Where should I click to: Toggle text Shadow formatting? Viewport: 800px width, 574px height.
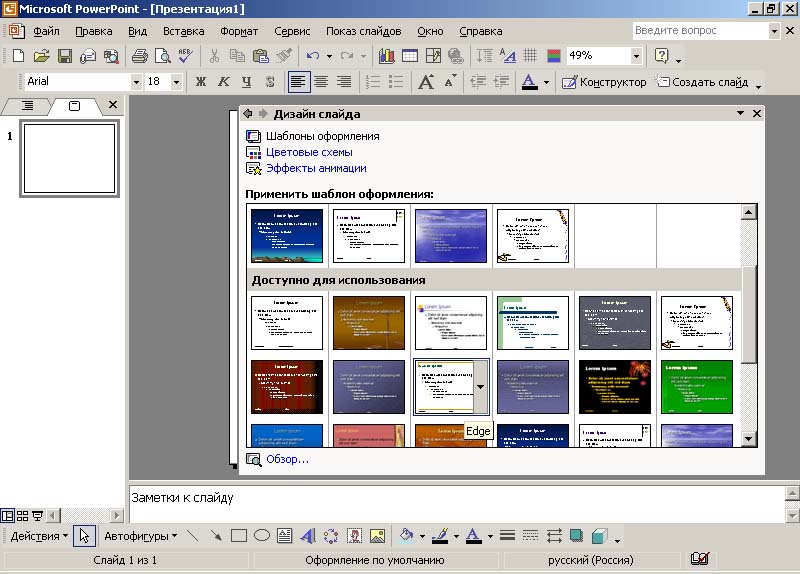point(270,82)
